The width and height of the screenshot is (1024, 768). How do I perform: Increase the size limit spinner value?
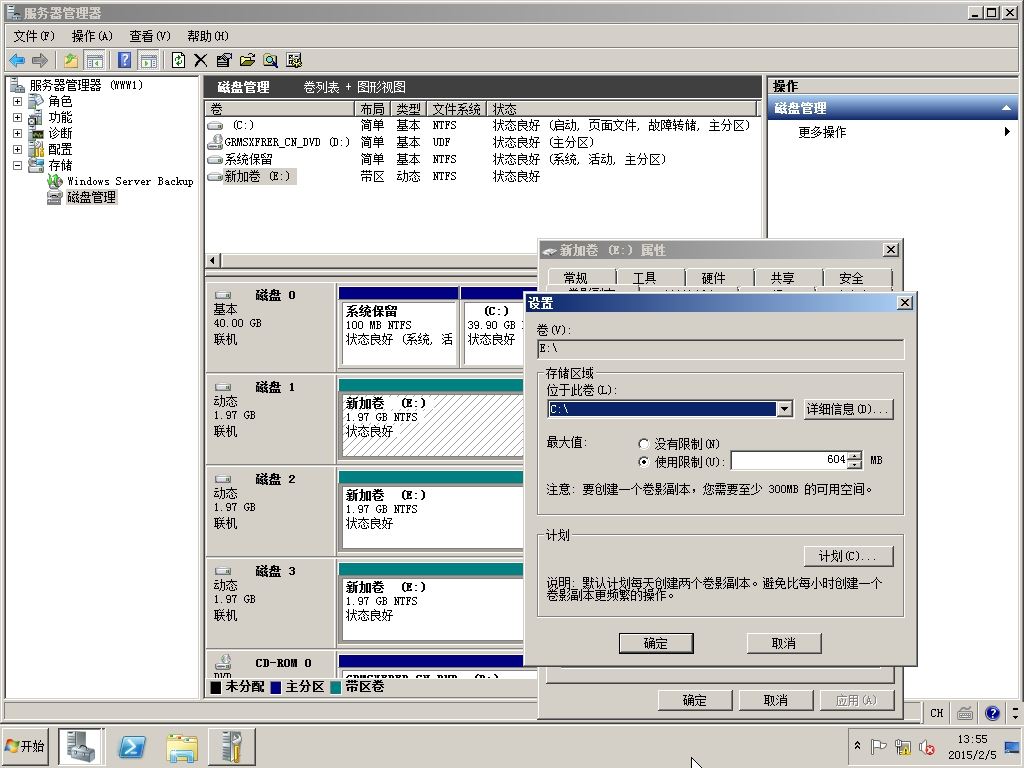point(855,456)
